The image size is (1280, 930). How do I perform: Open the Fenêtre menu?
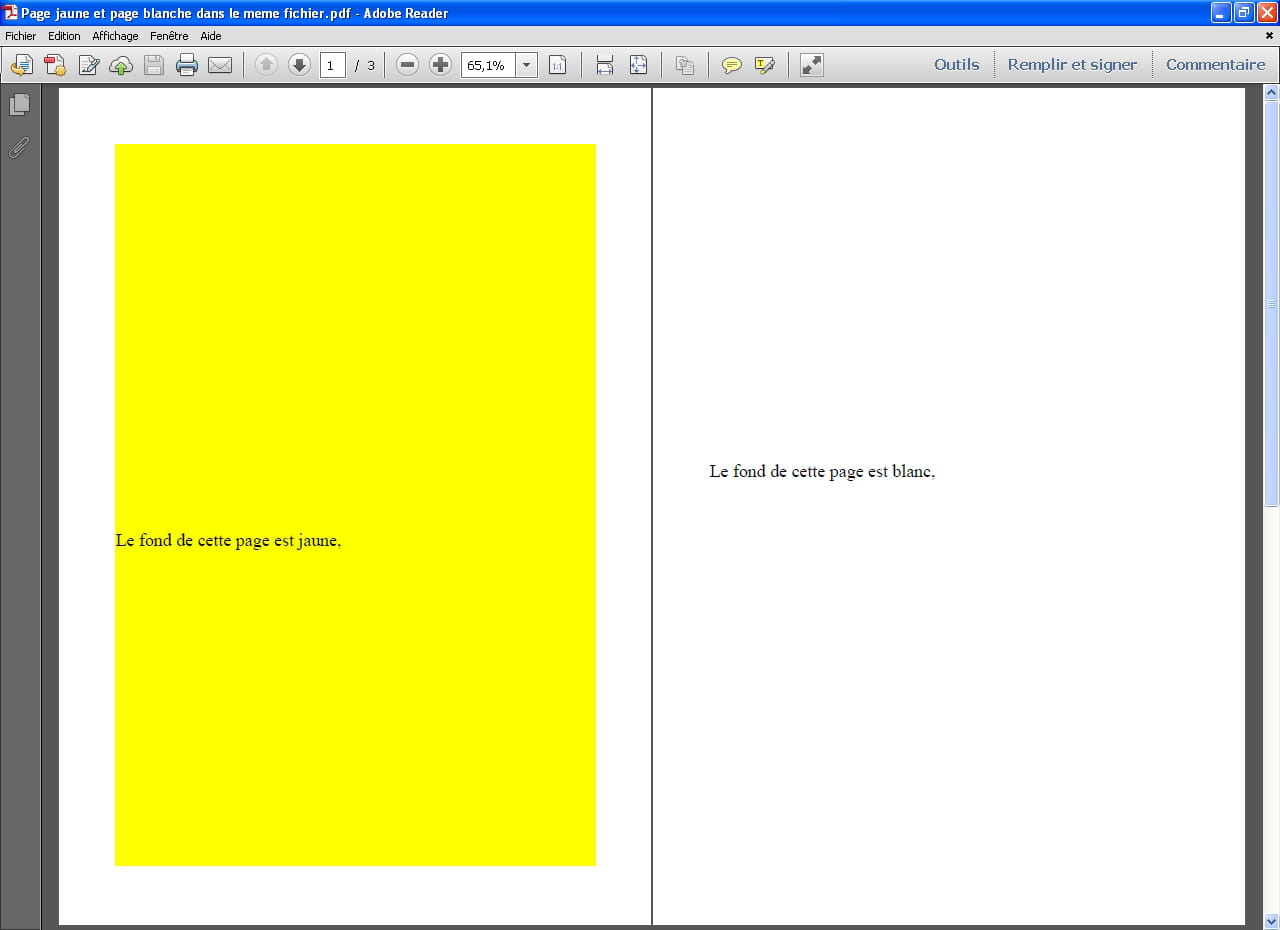pos(169,36)
